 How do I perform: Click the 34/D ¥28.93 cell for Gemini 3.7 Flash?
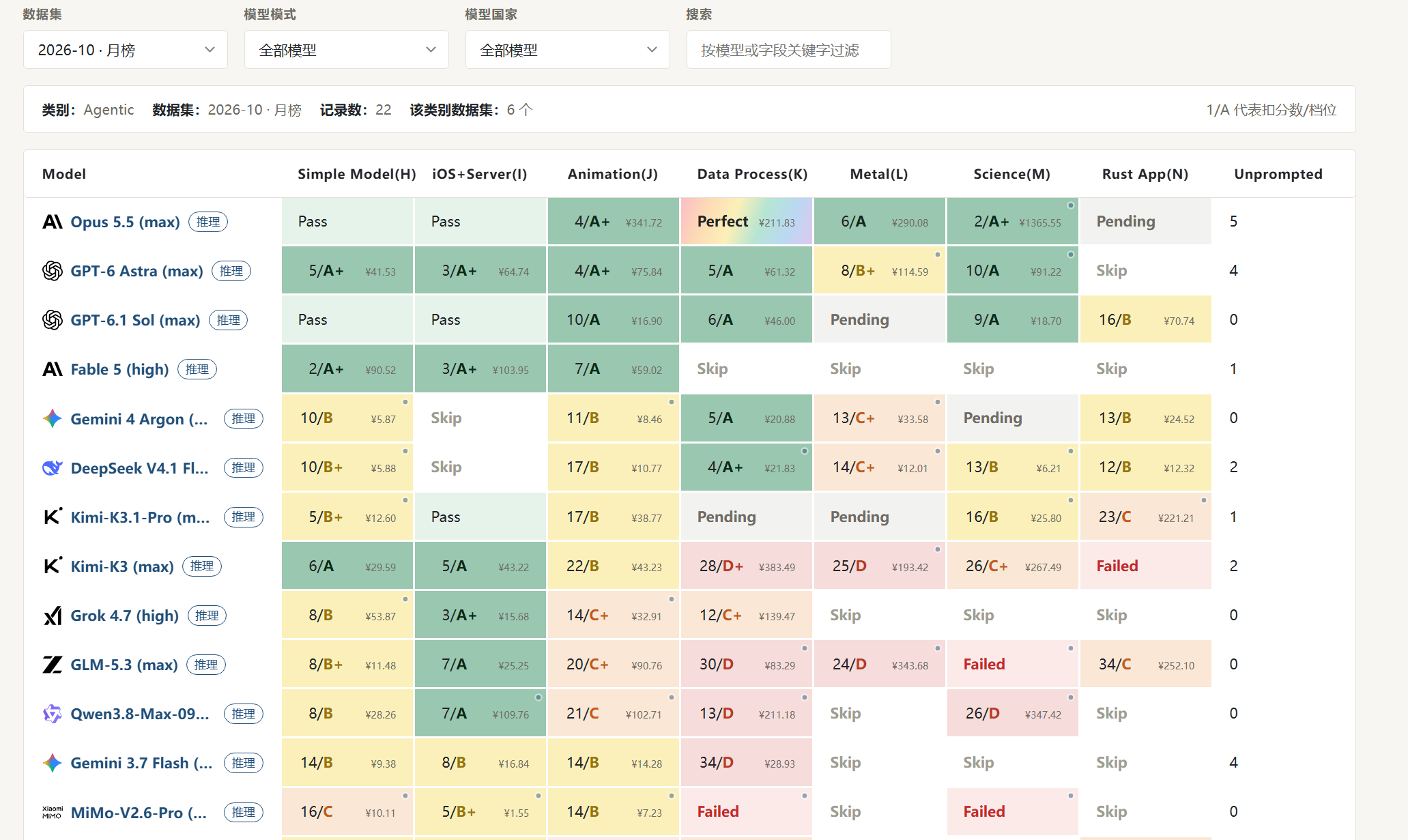747,762
